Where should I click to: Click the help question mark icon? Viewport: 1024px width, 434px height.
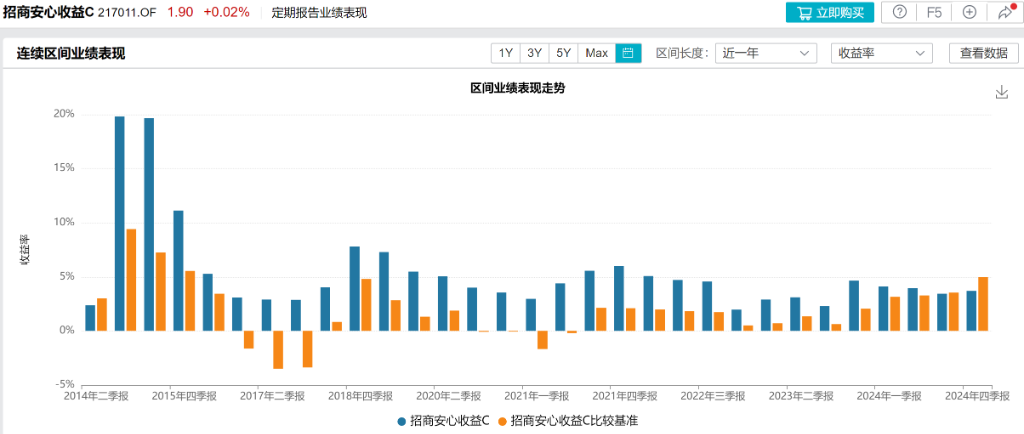pyautogui.click(x=899, y=12)
